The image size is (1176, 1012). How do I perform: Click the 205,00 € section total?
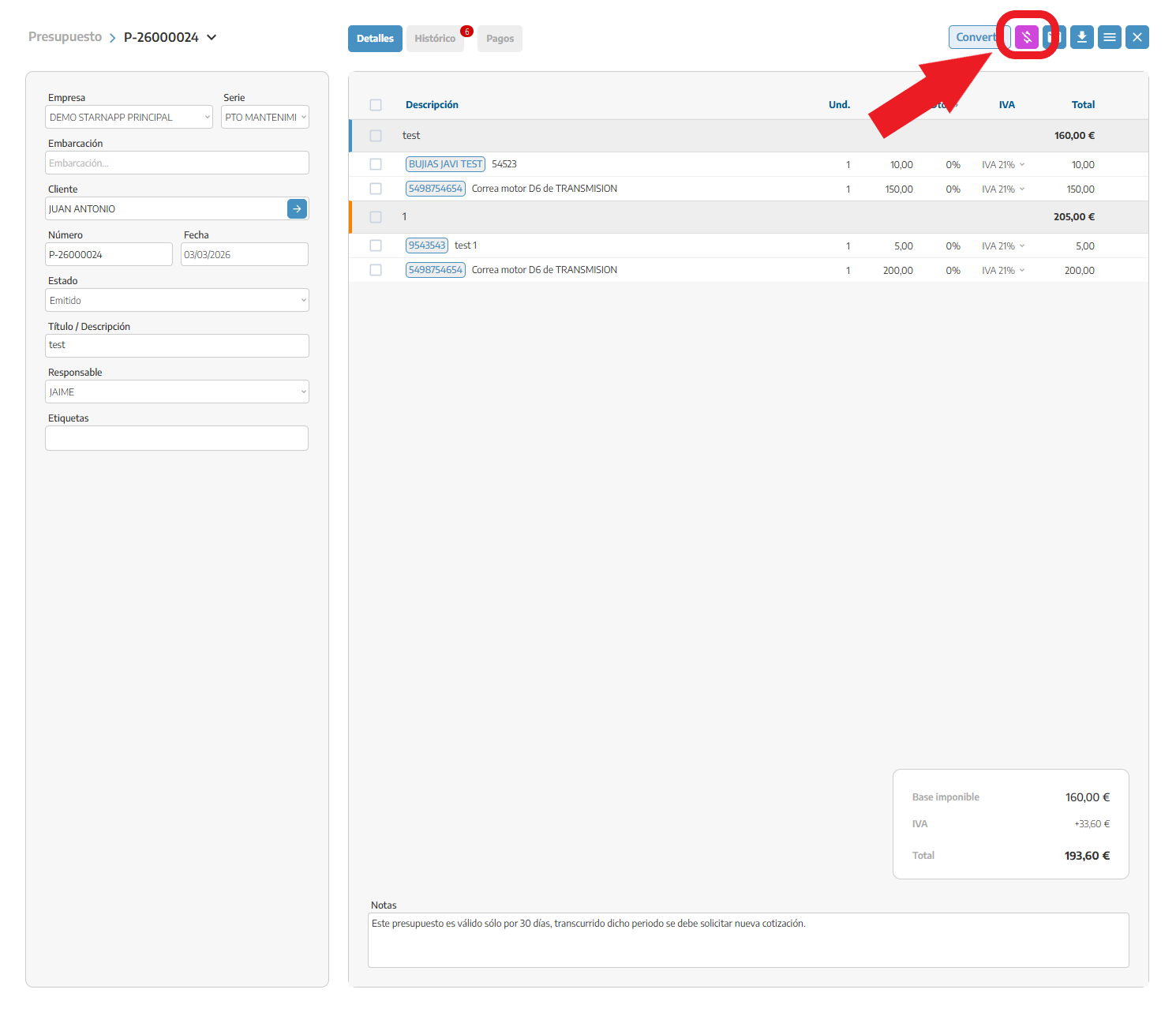tap(1074, 217)
